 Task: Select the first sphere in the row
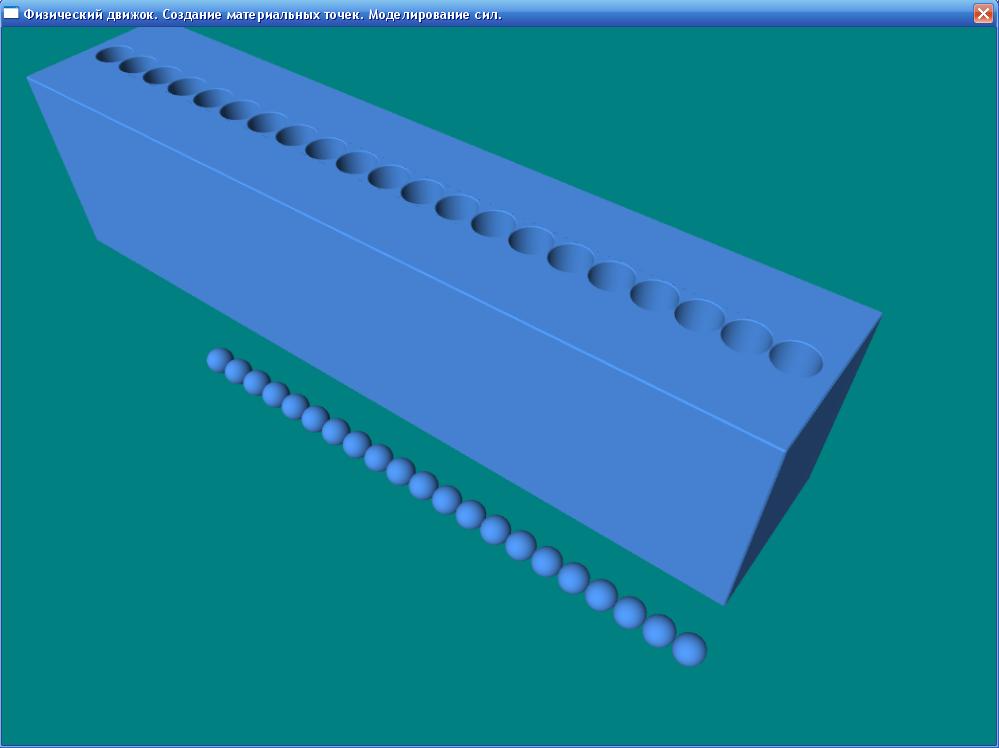(x=220, y=360)
